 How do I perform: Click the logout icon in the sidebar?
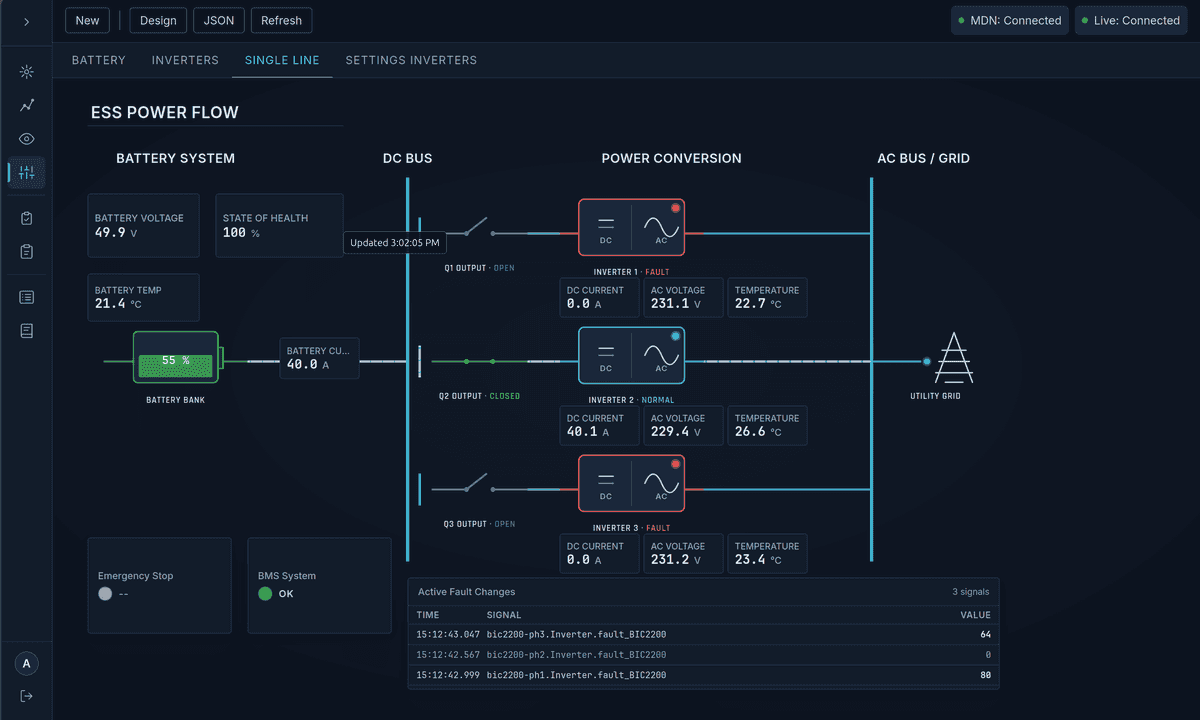(x=27, y=697)
